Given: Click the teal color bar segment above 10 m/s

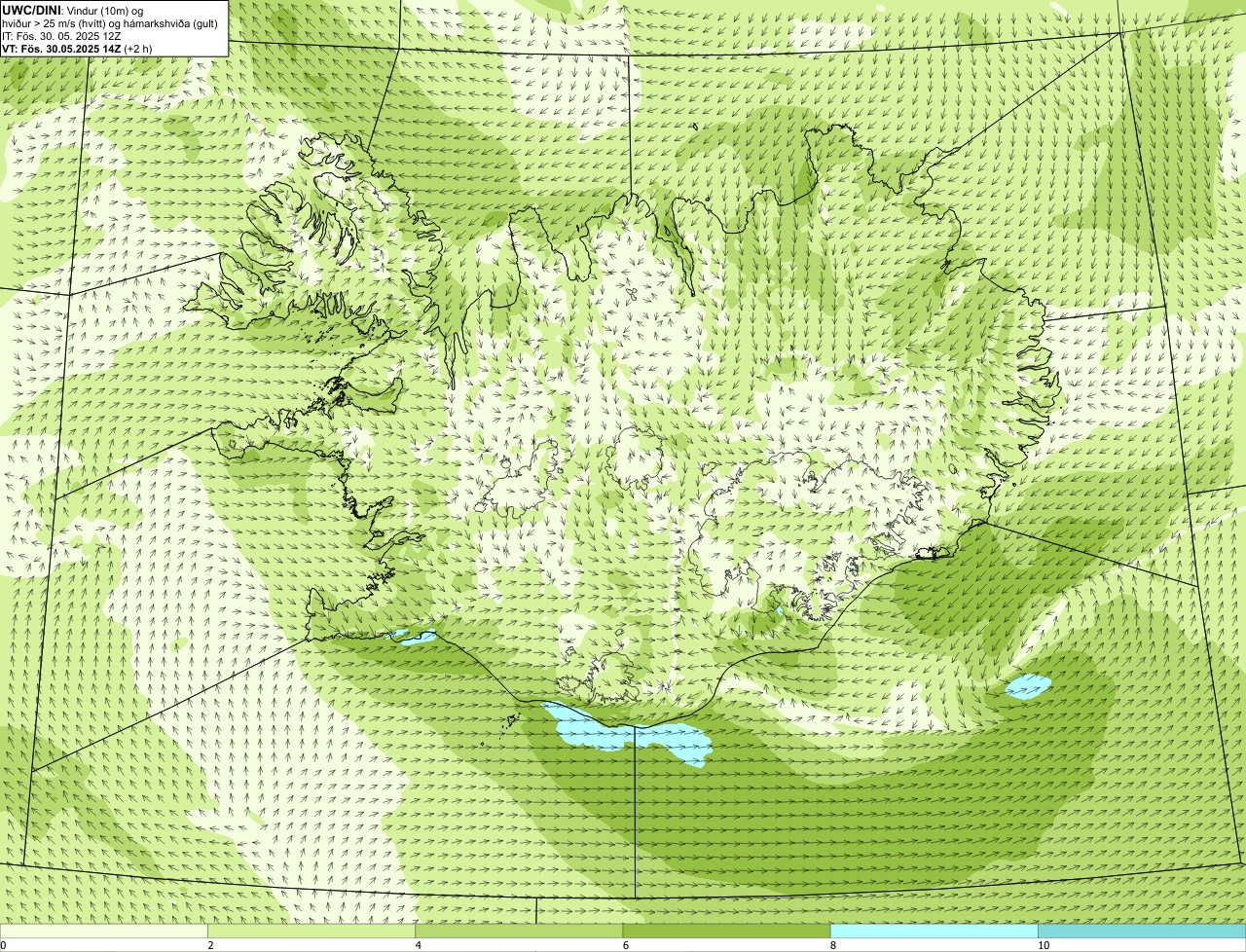Looking at the screenshot, I should (1142, 932).
